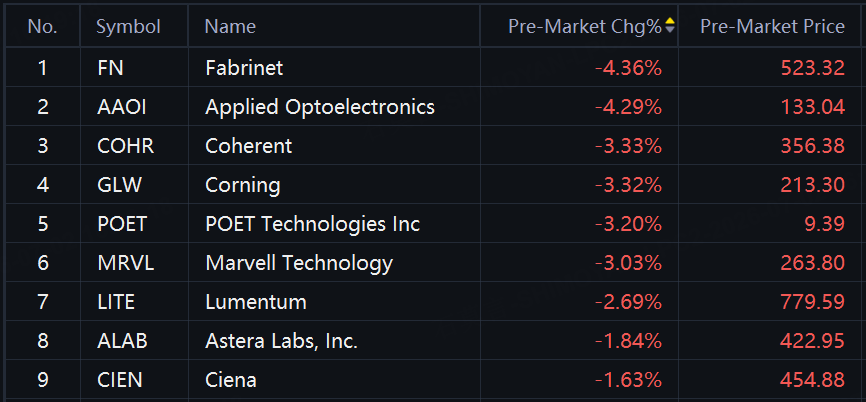Viewport: 866px width, 402px height.
Task: Open the GLW ticker symbol
Action: point(119,185)
